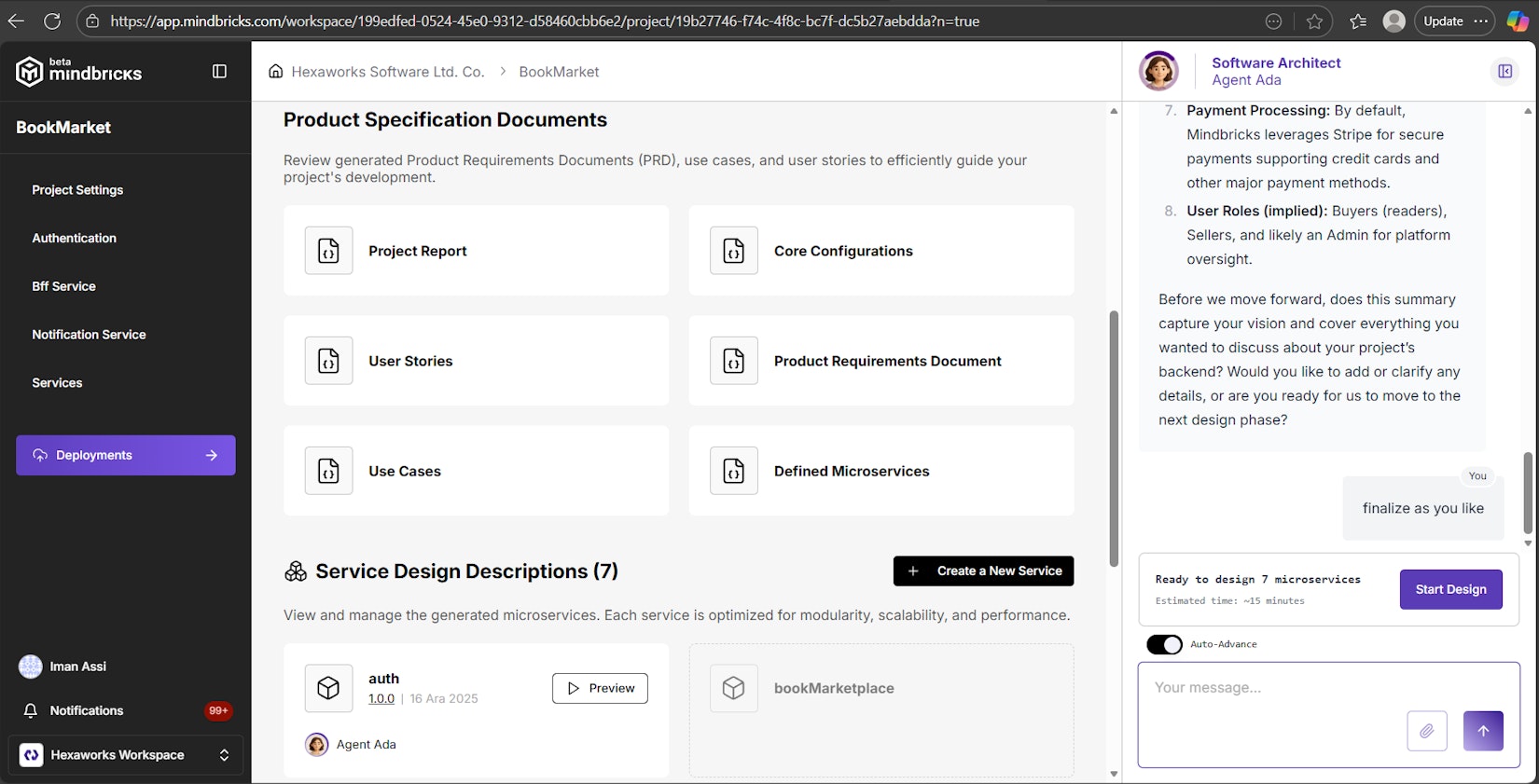Collapse the Agent Ada chat panel
This screenshot has width=1539, height=784.
(x=1504, y=72)
